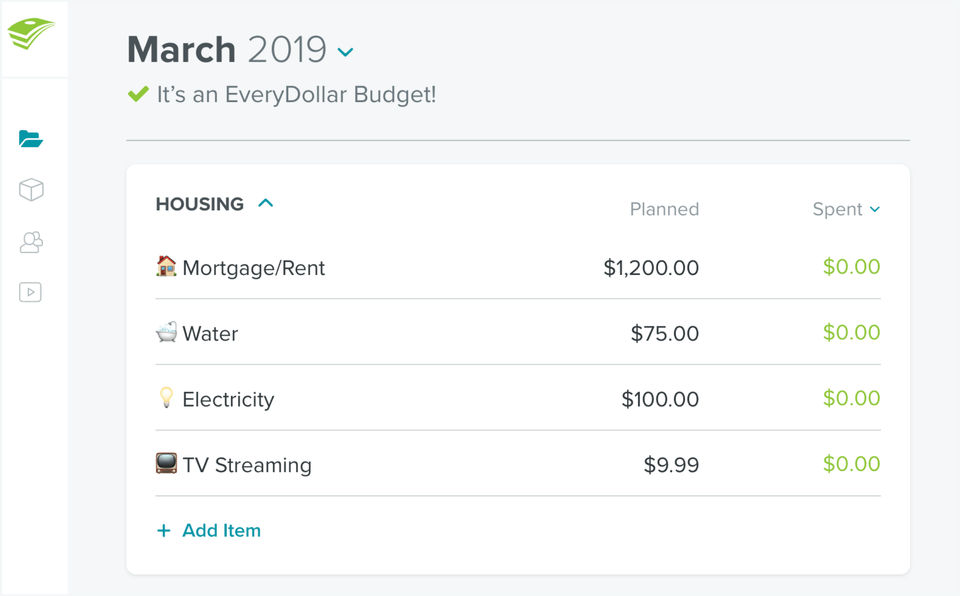Select the TV Streaming budget item
The image size is (960, 596).
[x=246, y=465]
